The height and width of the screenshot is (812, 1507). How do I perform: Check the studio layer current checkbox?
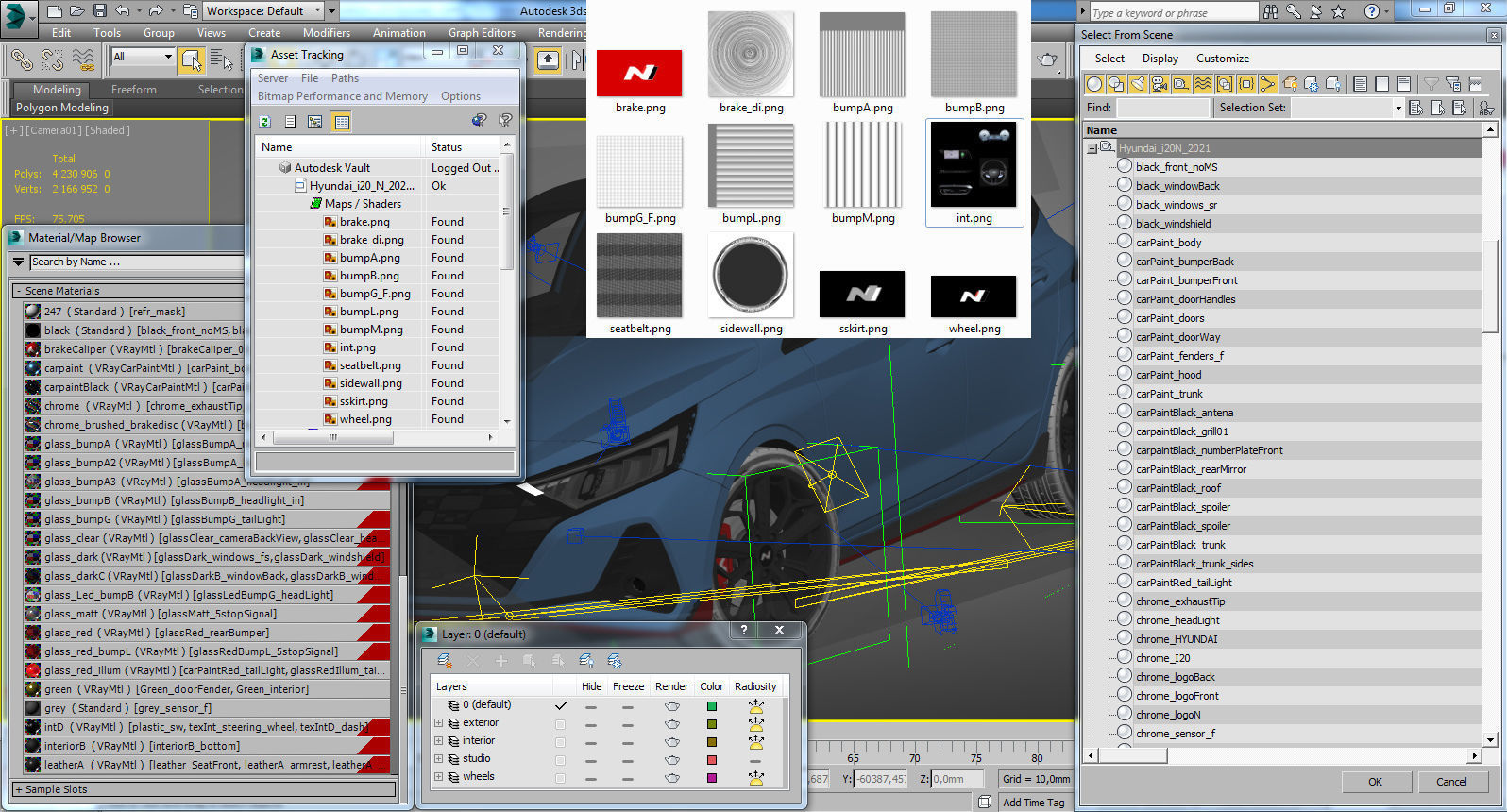coord(561,760)
